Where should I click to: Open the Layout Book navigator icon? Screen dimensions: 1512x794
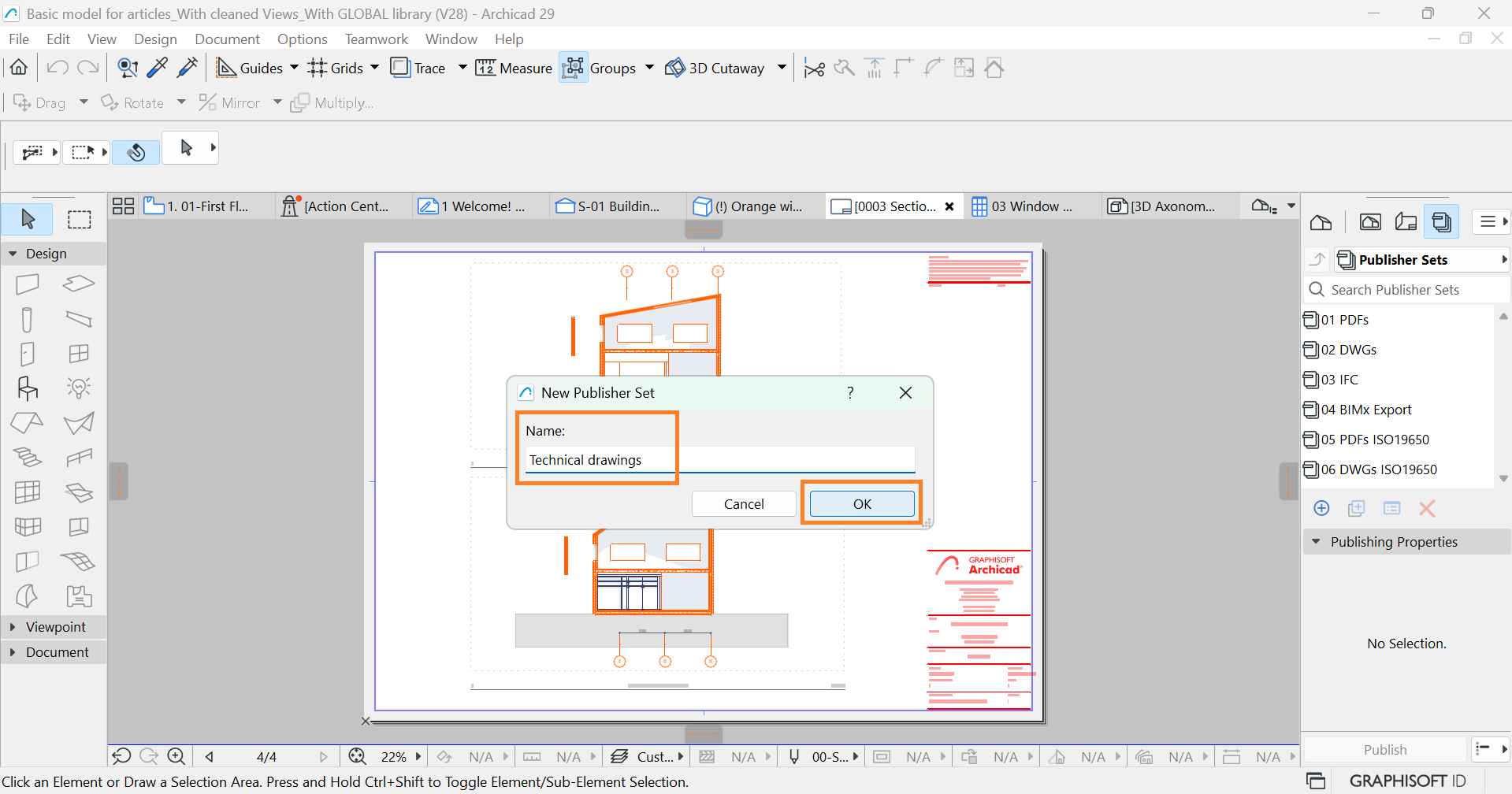click(x=1406, y=222)
